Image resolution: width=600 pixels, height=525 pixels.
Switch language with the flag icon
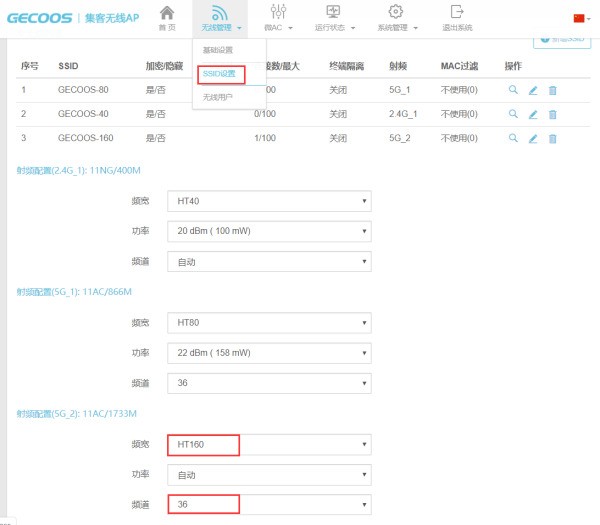pos(579,18)
